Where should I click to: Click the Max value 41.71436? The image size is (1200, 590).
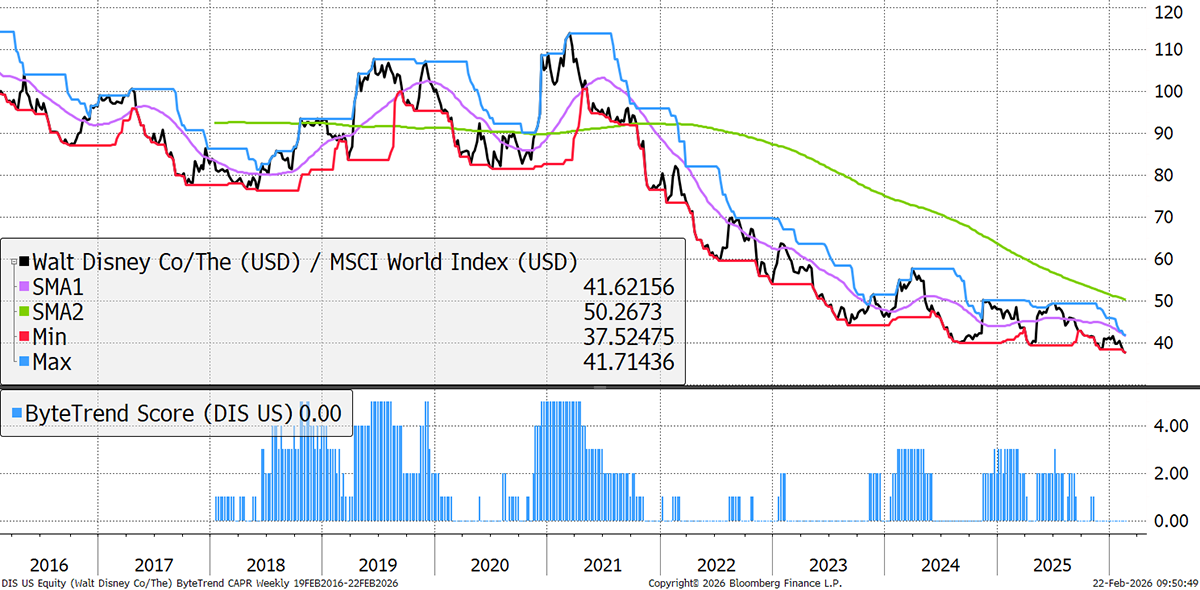(628, 362)
